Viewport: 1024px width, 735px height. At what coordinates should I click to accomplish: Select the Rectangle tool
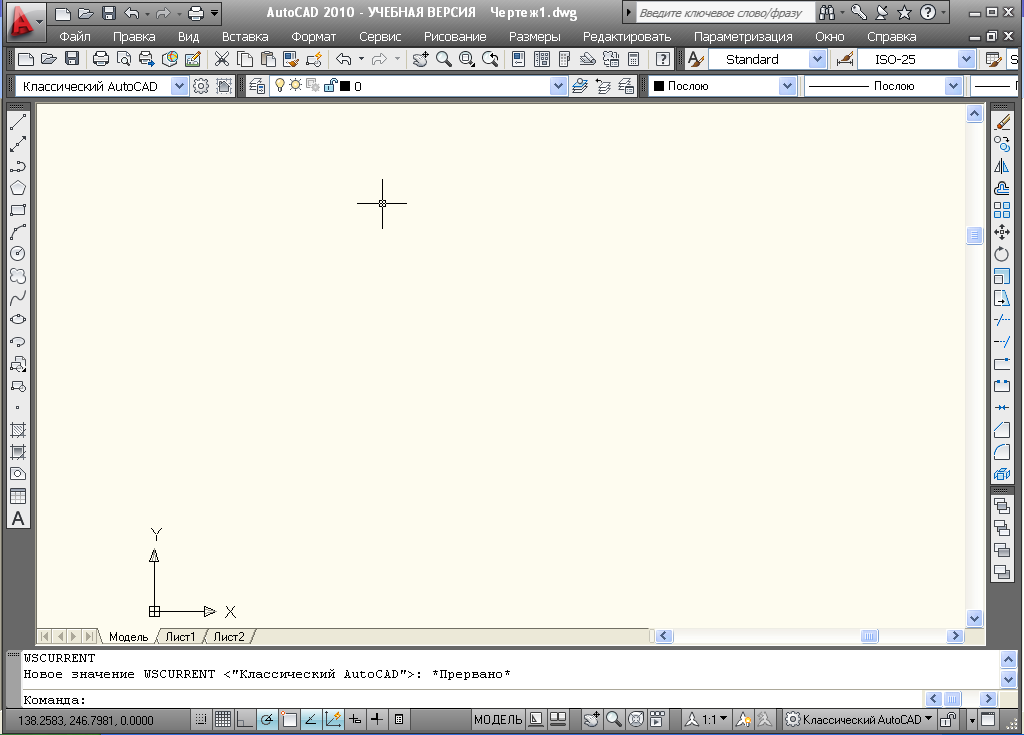pos(18,210)
